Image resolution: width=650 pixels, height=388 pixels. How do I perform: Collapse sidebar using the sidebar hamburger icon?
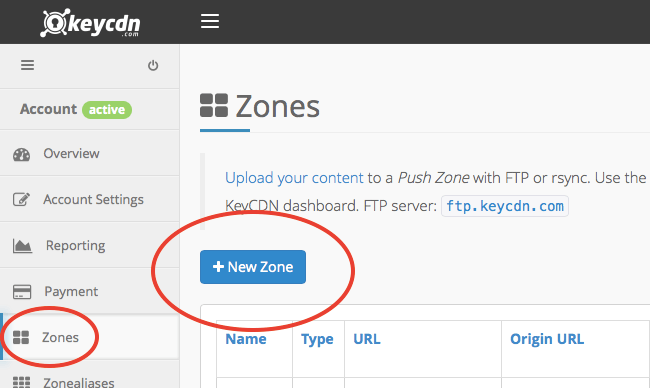[28, 65]
